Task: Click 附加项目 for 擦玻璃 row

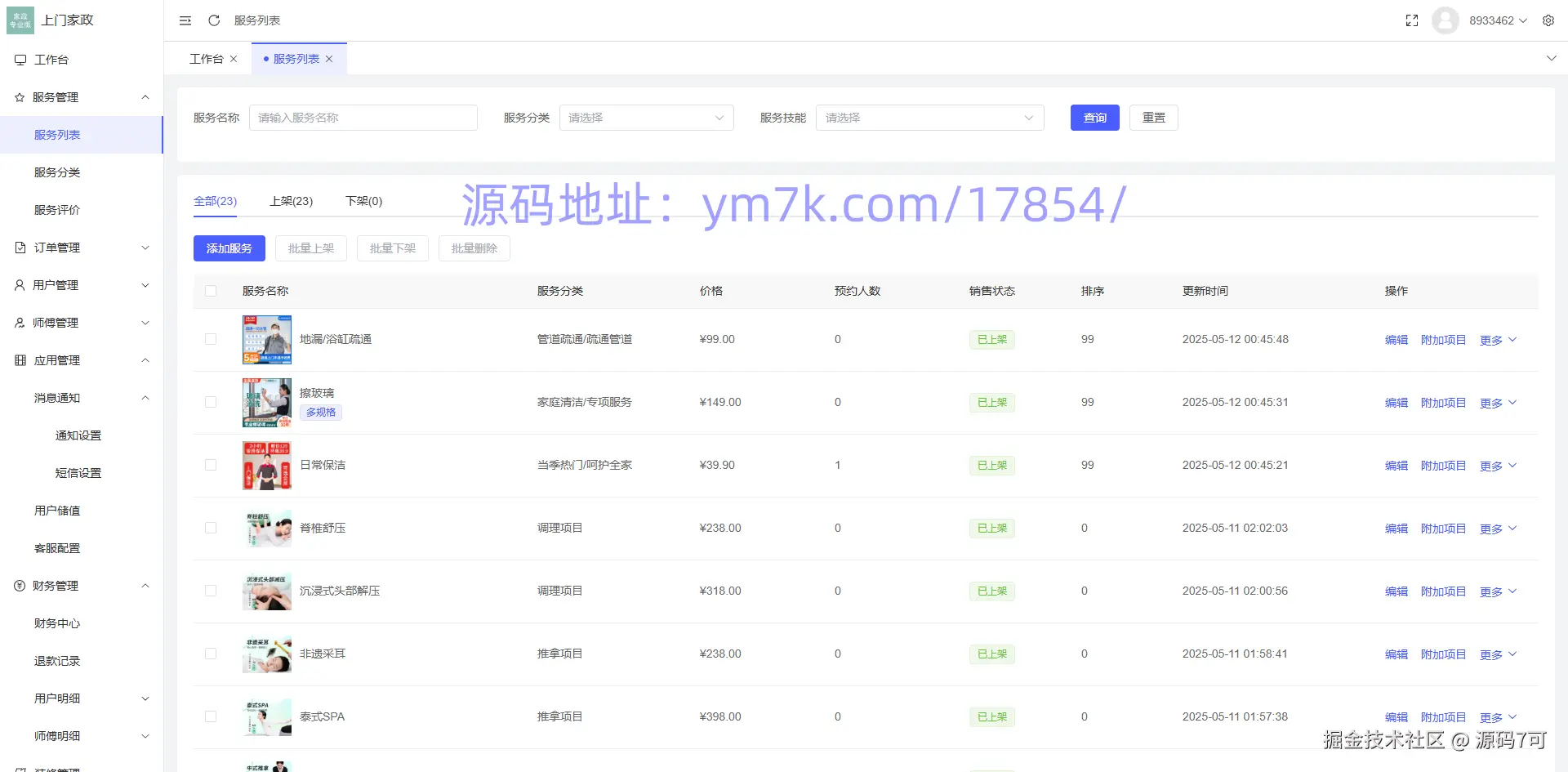Action: point(1444,403)
